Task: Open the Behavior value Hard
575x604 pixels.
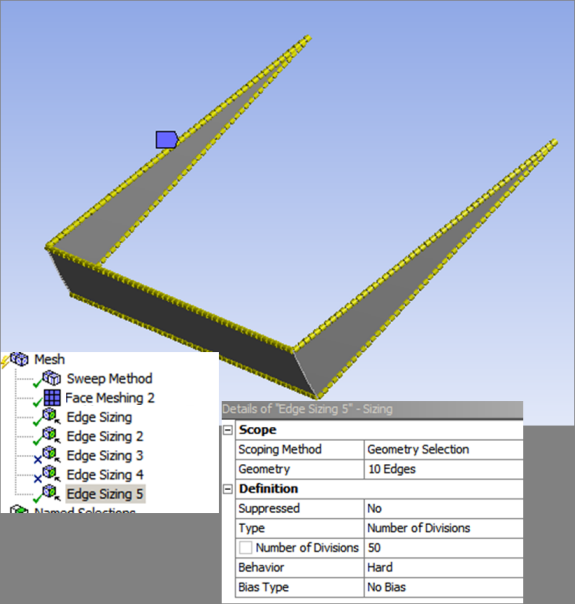Action: (x=443, y=567)
